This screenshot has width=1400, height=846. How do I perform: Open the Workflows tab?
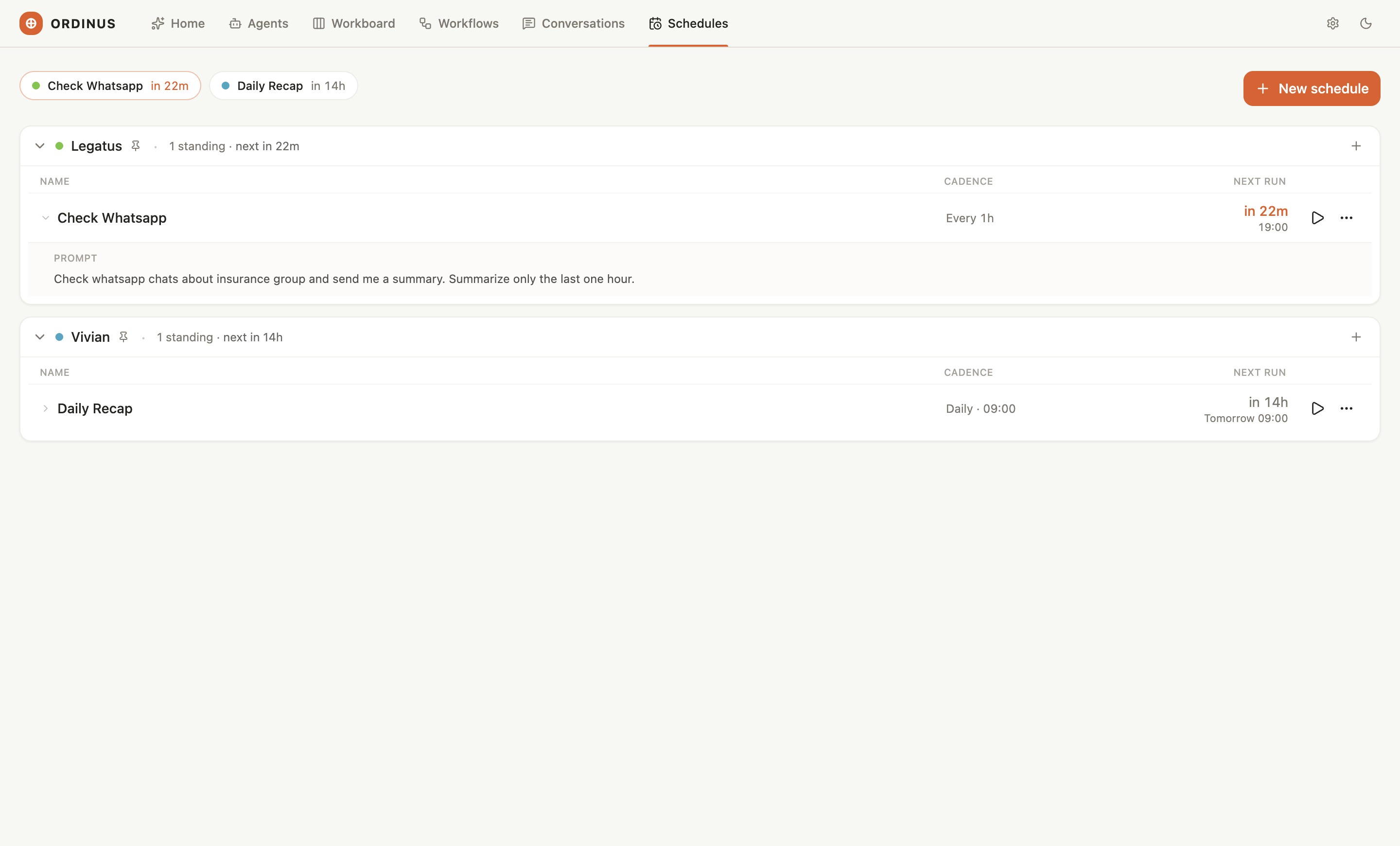(x=458, y=23)
